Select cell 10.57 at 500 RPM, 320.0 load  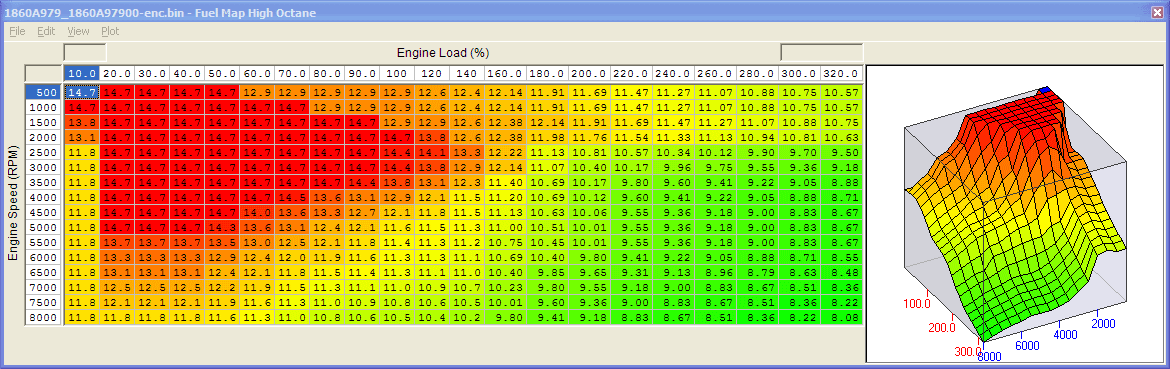coord(842,92)
